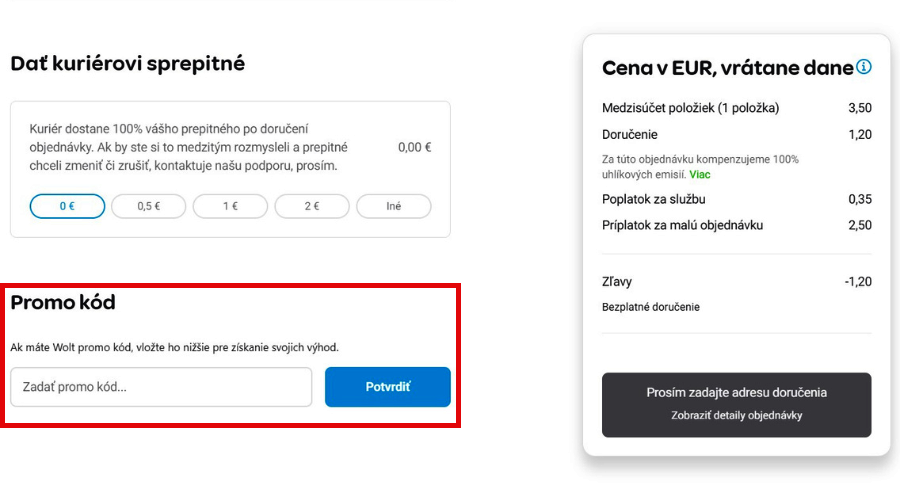The height and width of the screenshot is (500, 900).
Task: Click the Promo kód heading
Action: point(63,302)
